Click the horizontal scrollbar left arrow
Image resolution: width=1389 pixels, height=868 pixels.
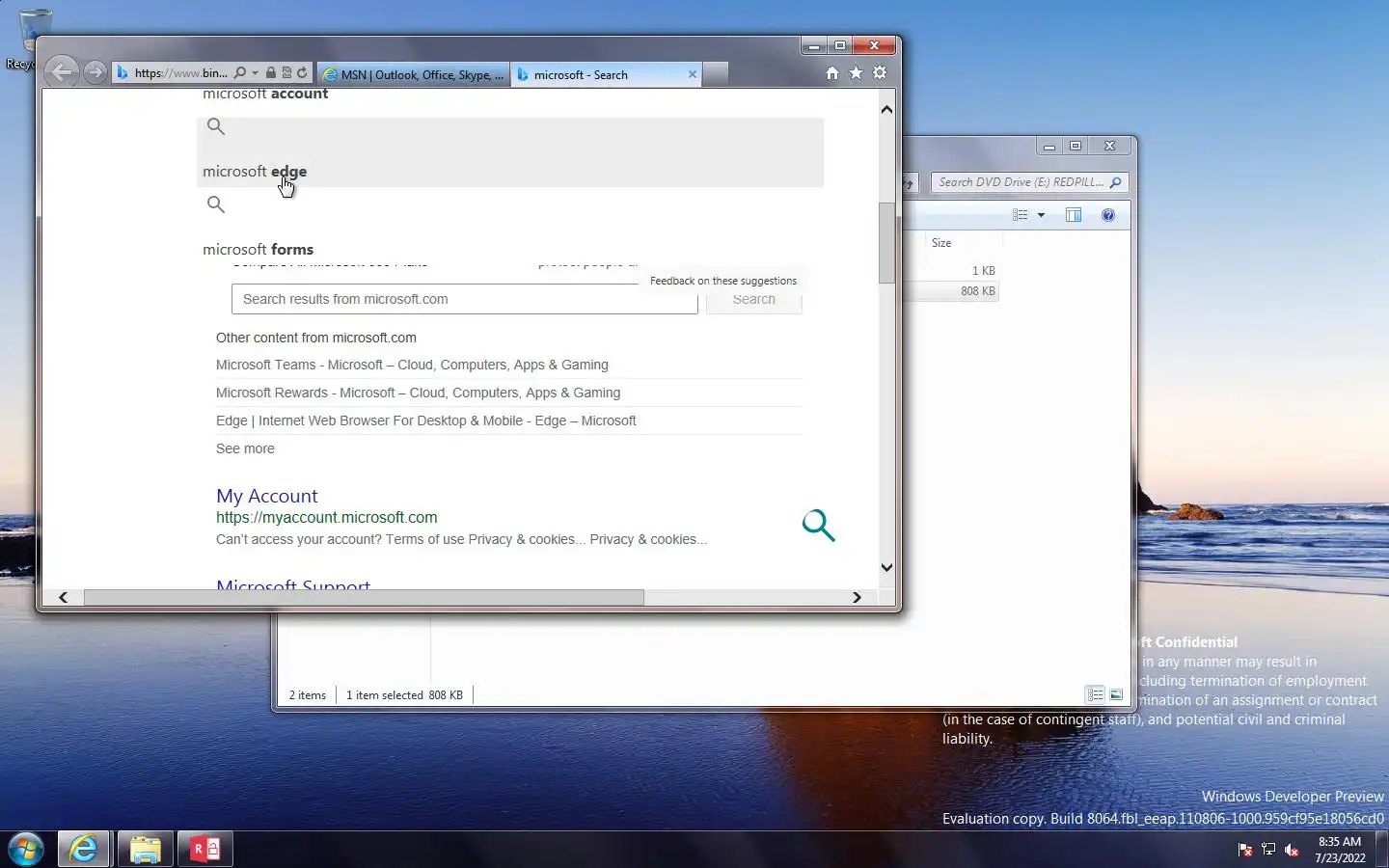point(63,598)
